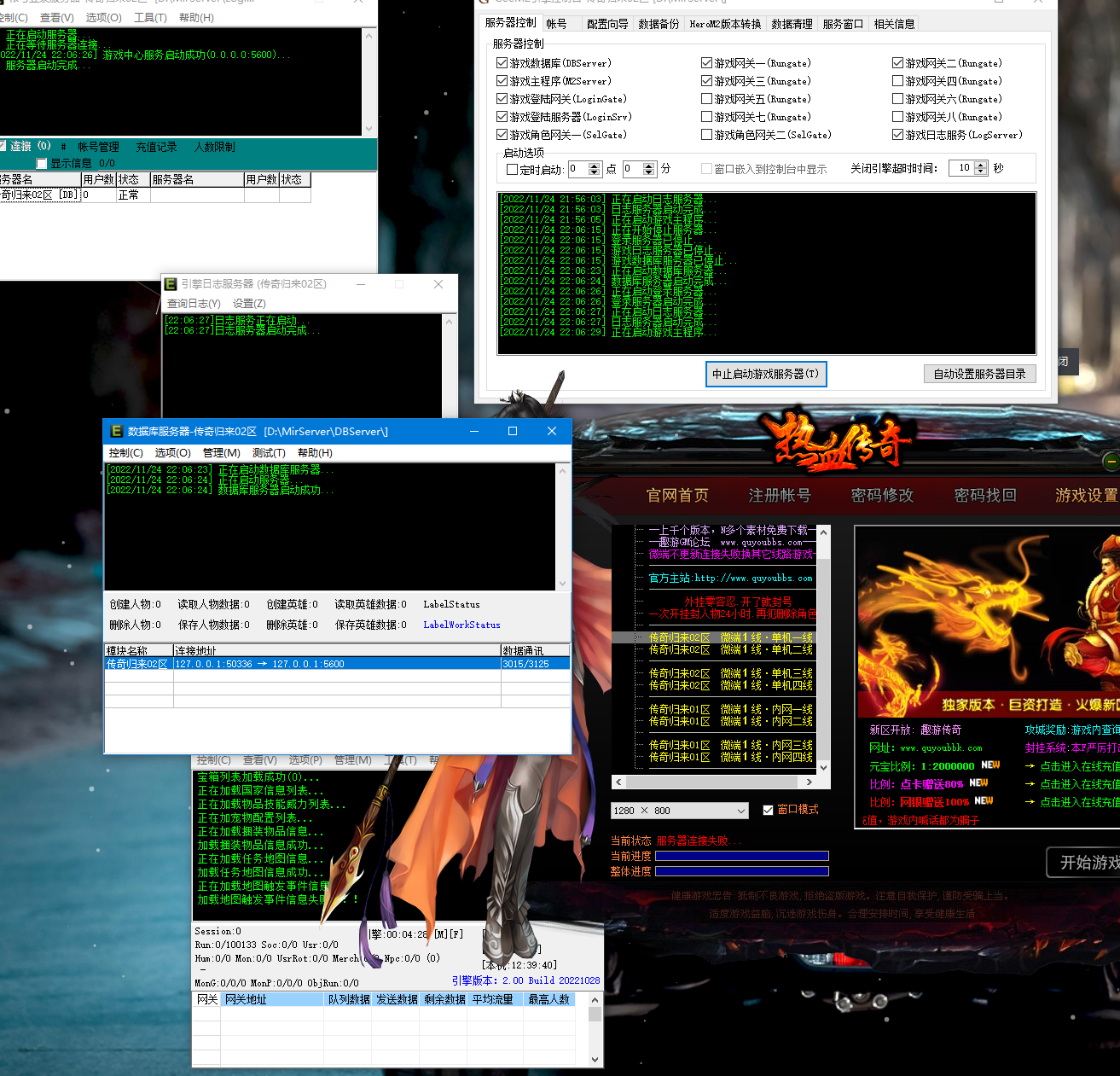Maximize the database server window

click(x=513, y=432)
